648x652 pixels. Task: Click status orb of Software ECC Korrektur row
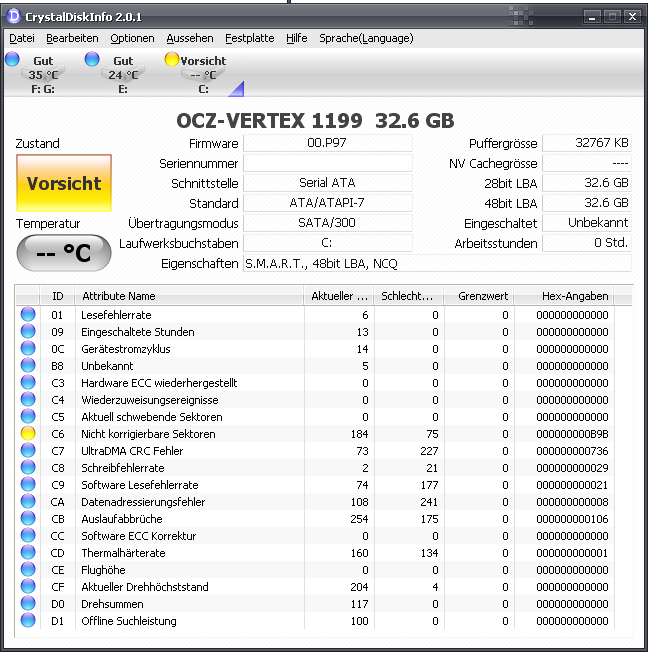coord(28,536)
